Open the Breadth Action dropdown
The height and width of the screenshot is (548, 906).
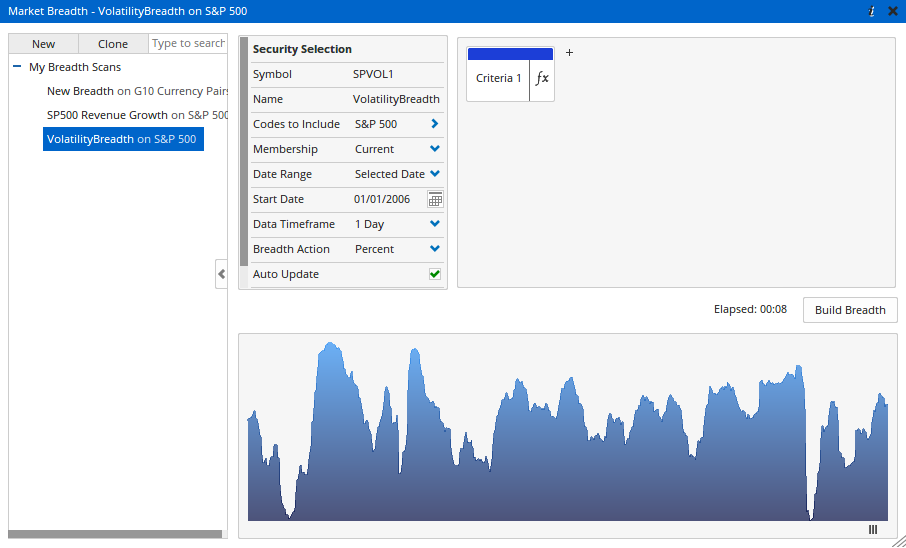click(x=435, y=249)
